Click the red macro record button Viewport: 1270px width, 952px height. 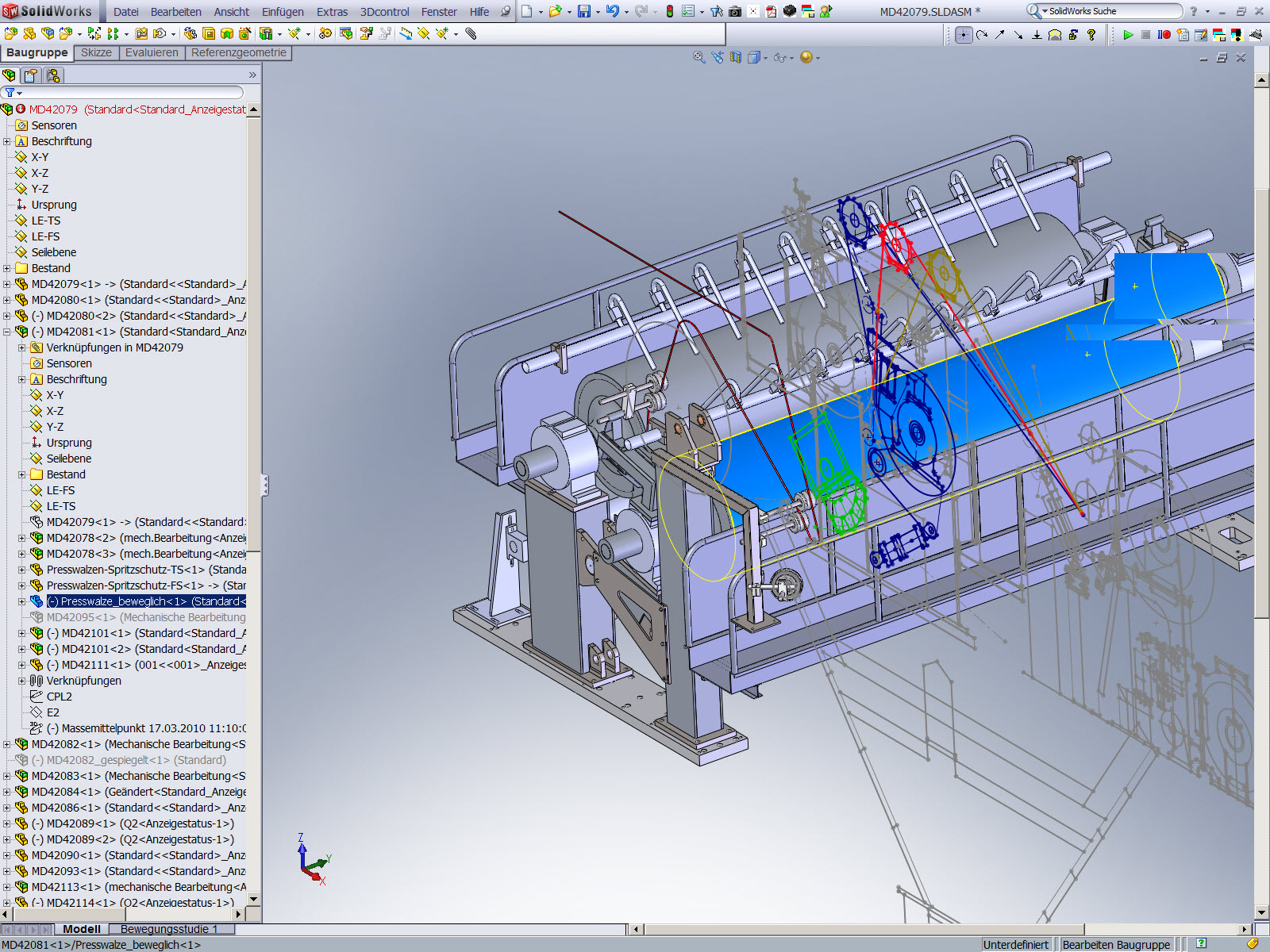(1164, 34)
